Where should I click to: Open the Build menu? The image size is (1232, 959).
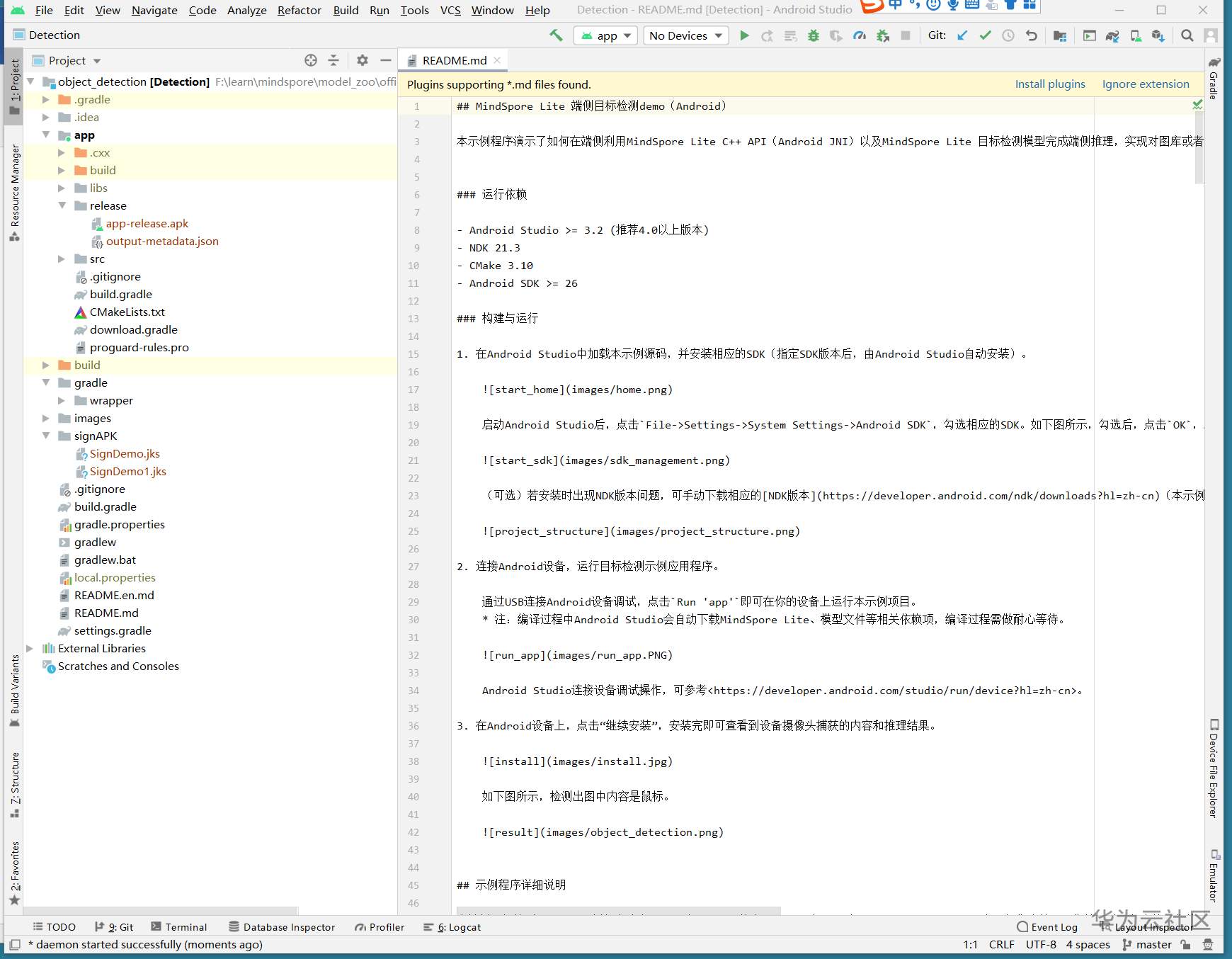pos(346,10)
